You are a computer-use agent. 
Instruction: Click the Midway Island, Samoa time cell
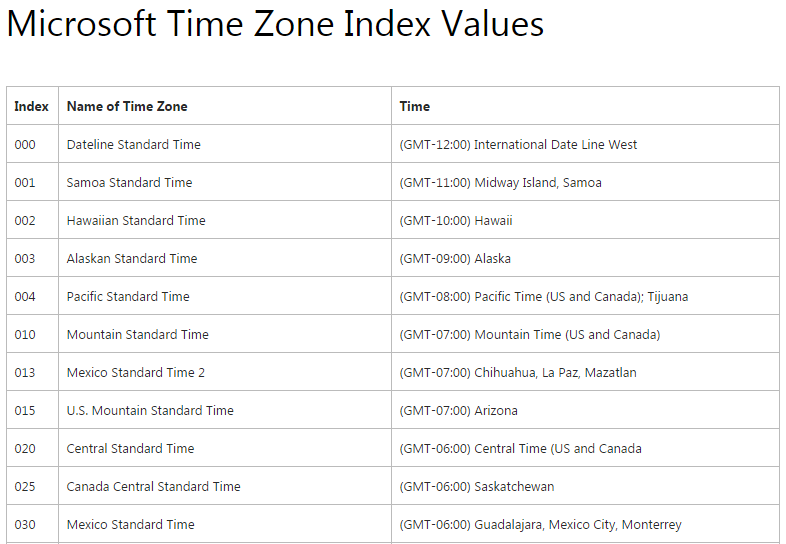500,182
